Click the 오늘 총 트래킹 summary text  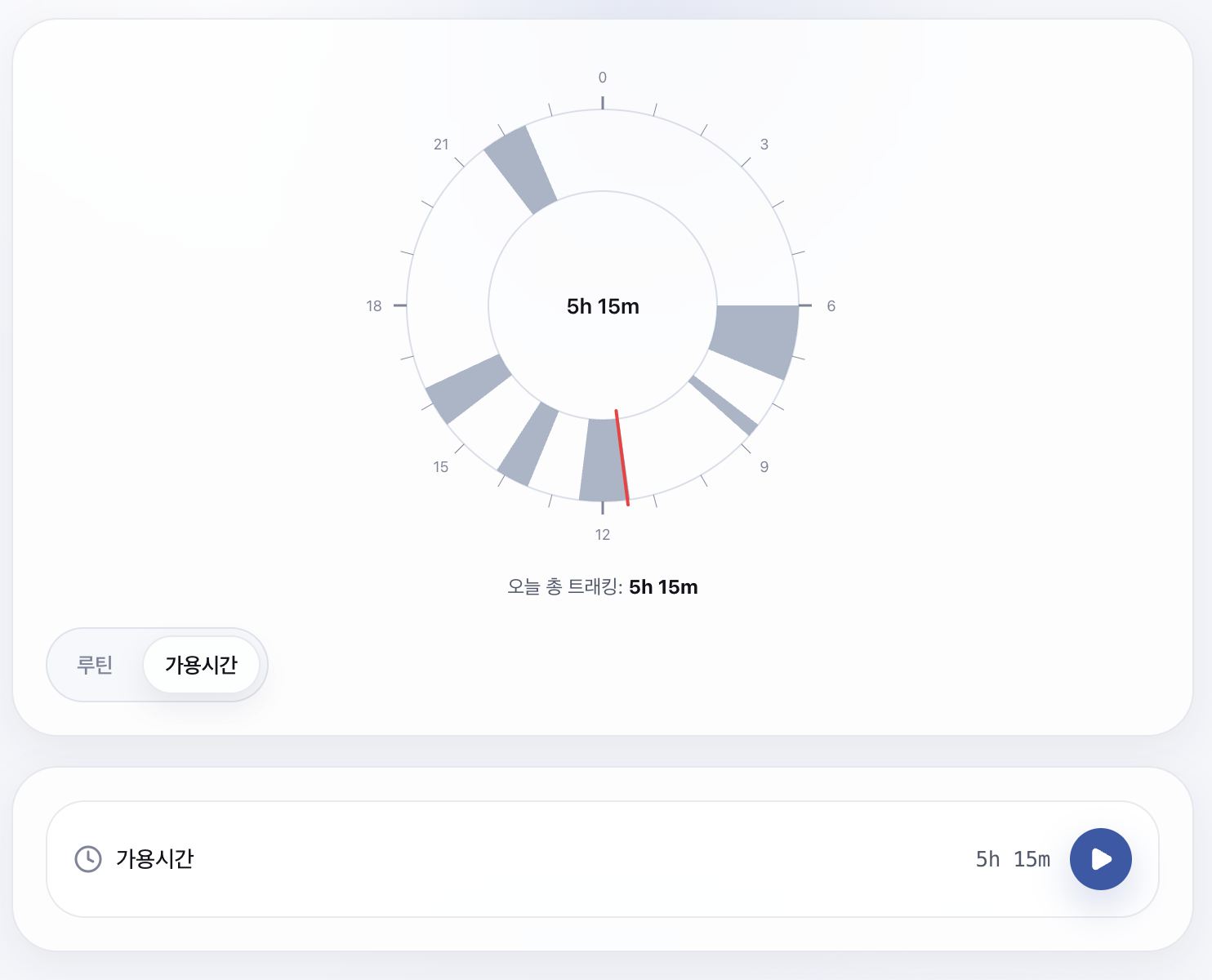tap(603, 587)
